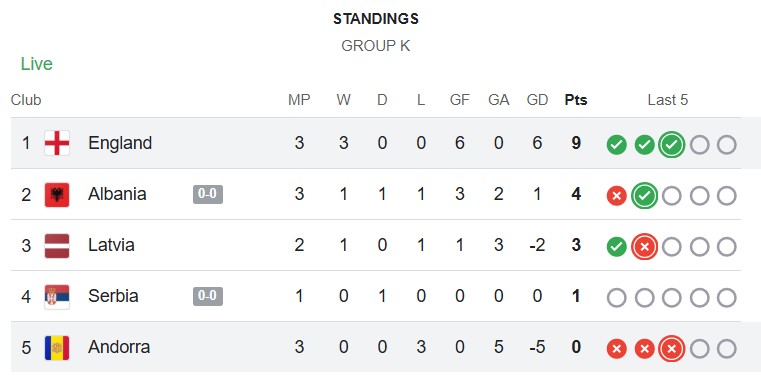Screen dimensions: 761x390
Task: Open the Albania 0-0 live score badge
Action: point(208,194)
